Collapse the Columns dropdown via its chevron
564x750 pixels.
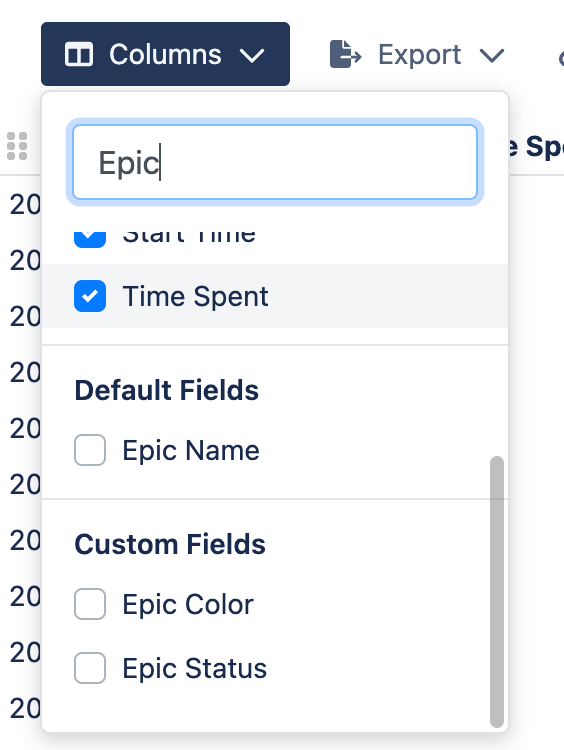[x=252, y=55]
